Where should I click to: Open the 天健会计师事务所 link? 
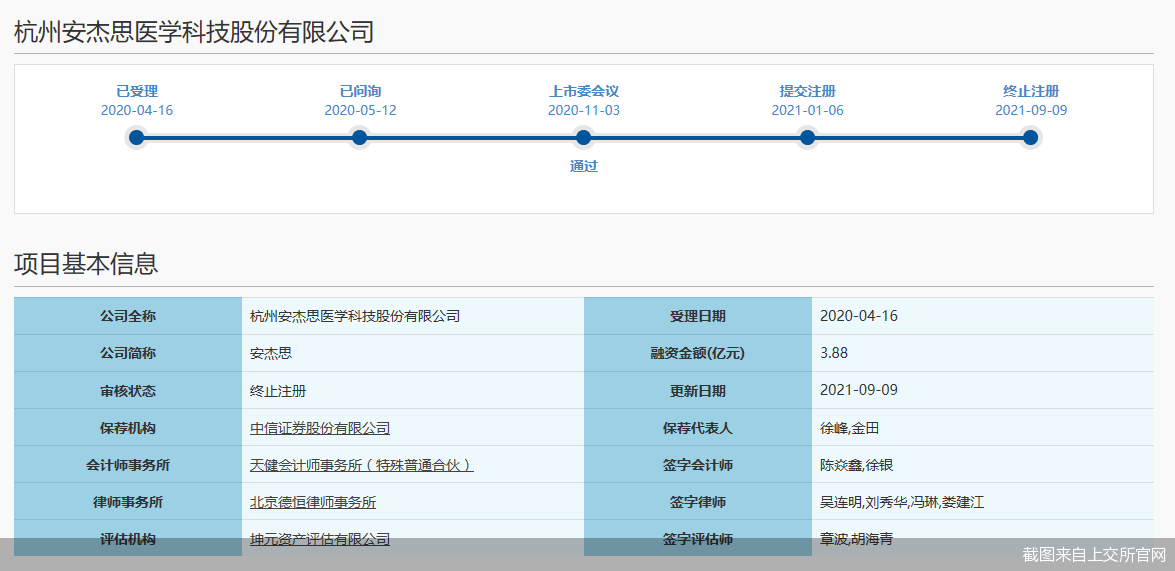click(362, 465)
